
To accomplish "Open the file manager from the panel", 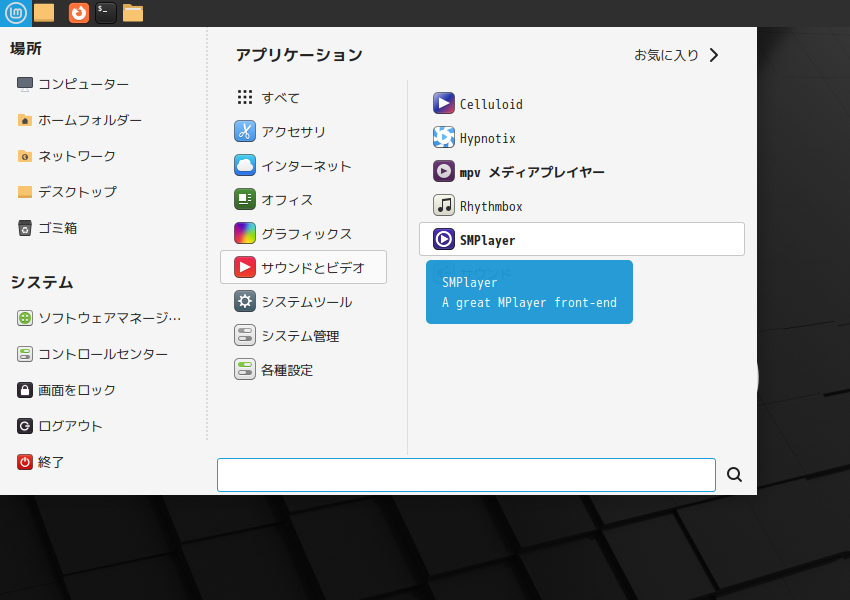I will (x=133, y=12).
